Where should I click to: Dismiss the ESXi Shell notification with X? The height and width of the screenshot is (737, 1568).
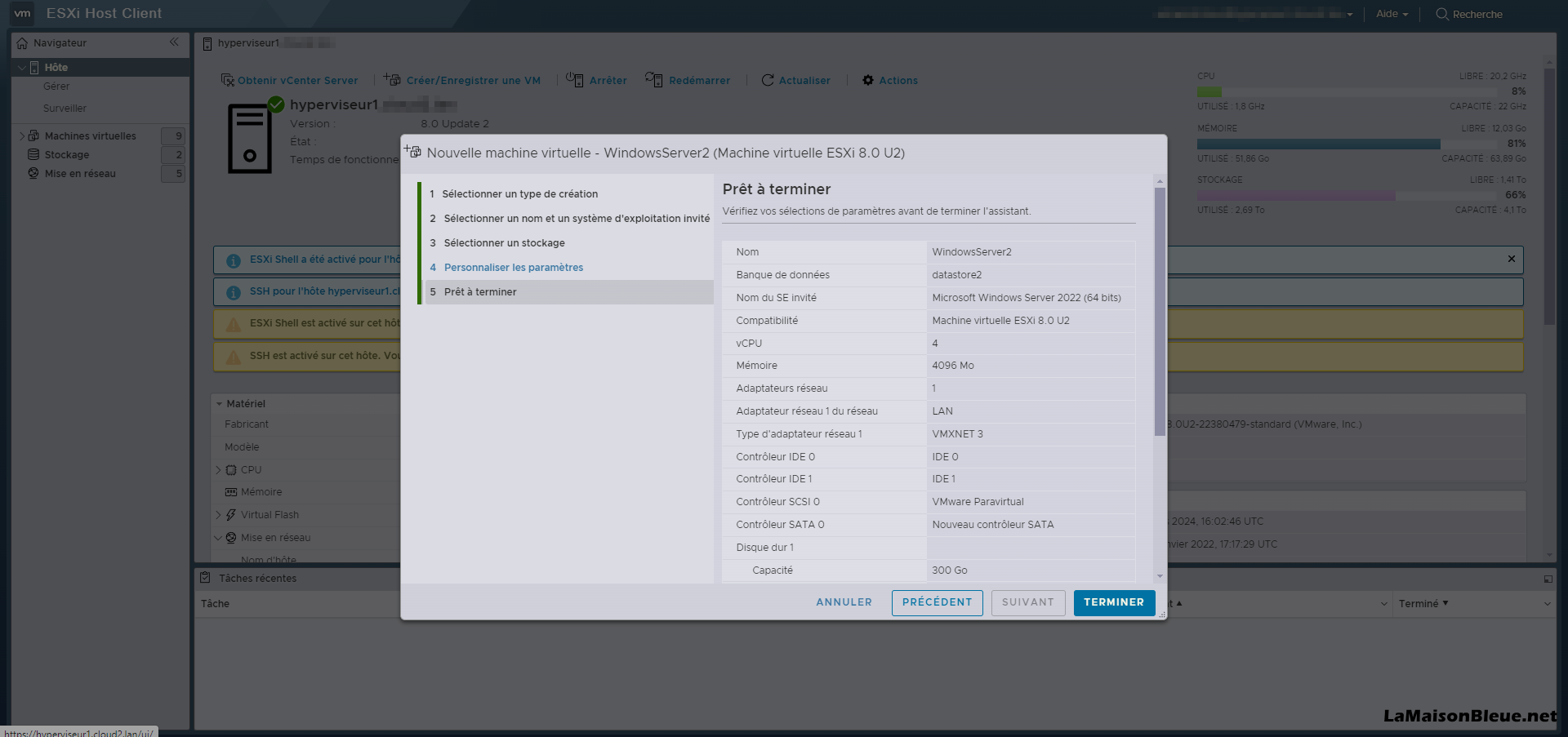(1512, 259)
